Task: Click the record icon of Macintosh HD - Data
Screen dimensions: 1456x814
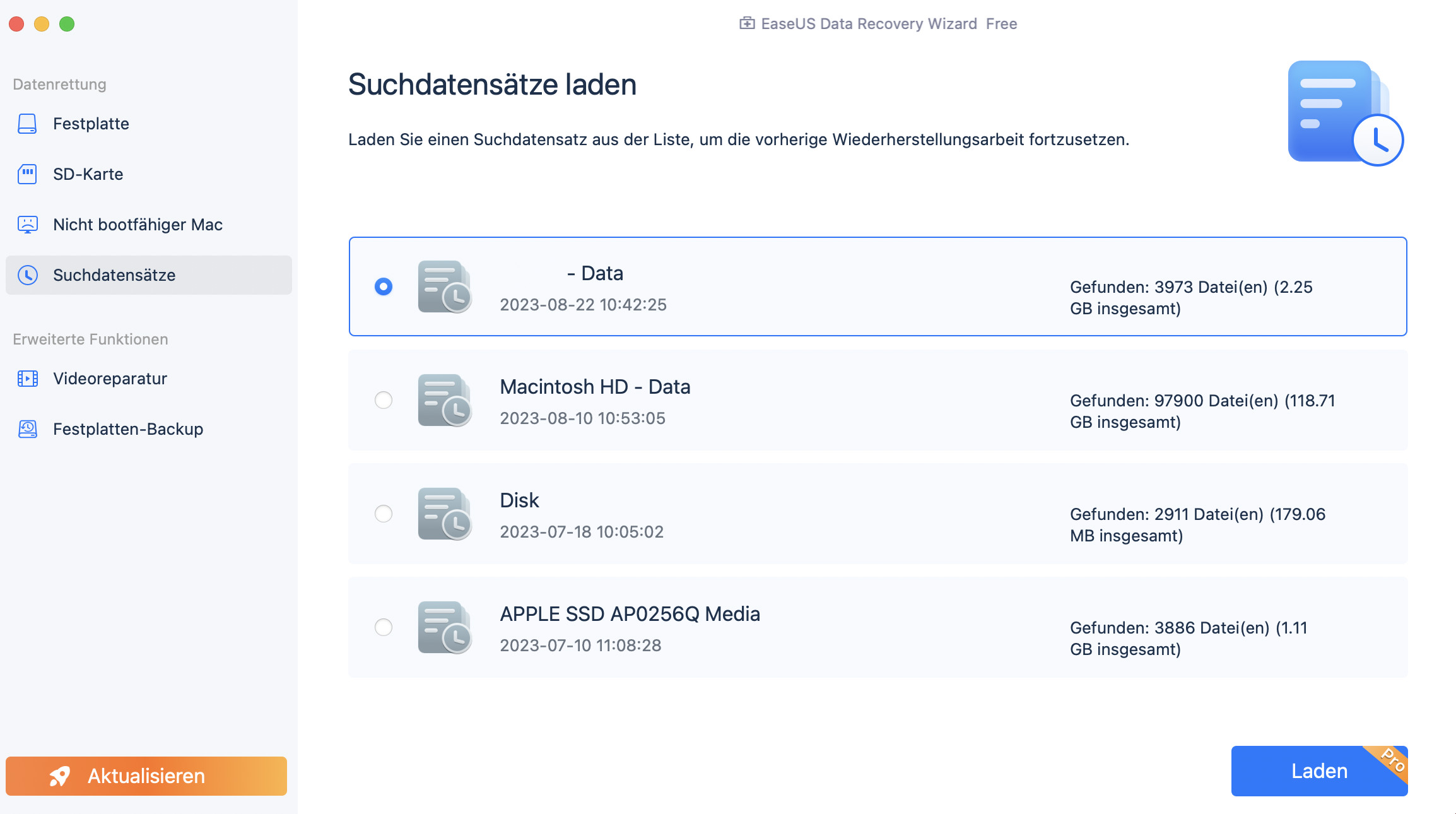Action: pyautogui.click(x=445, y=400)
